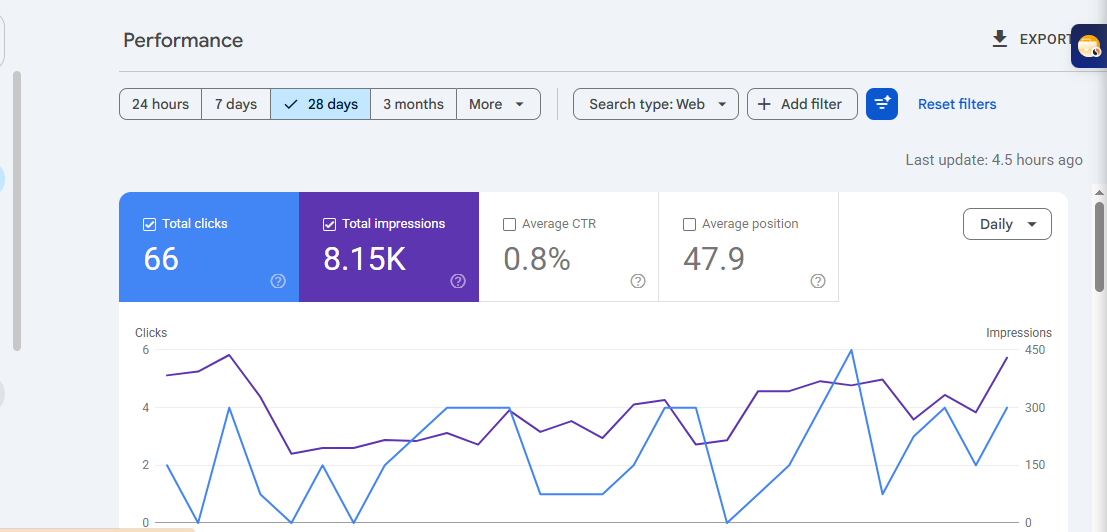Select the 24 hours date range

[160, 104]
